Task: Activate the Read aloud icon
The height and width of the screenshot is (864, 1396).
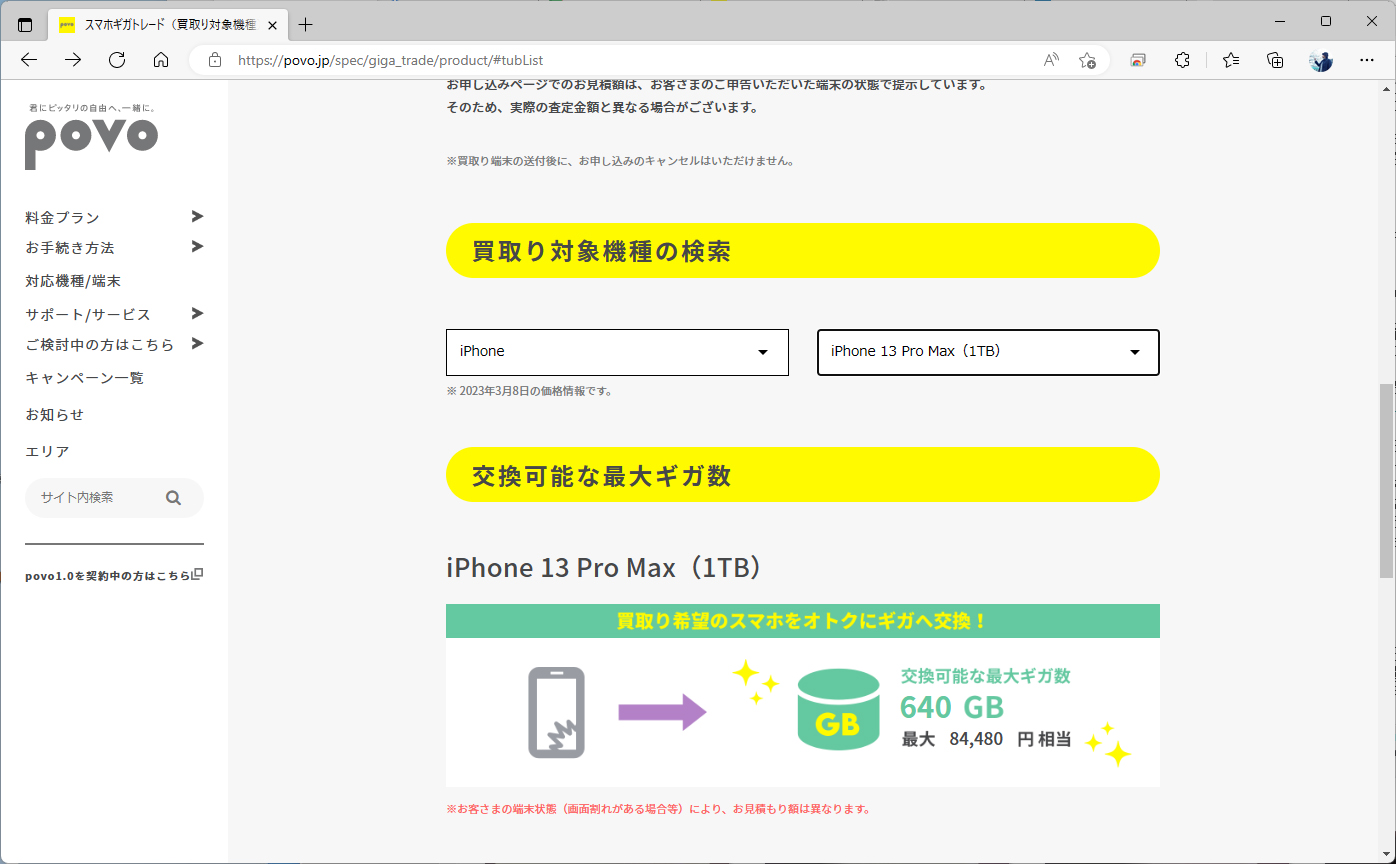Action: coord(1051,60)
